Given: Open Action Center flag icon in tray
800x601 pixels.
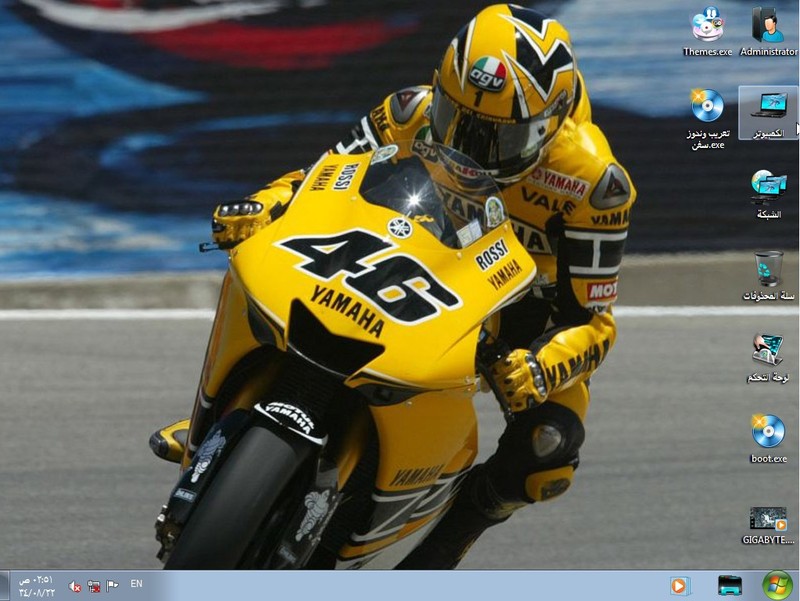Looking at the screenshot, I should 112,585.
